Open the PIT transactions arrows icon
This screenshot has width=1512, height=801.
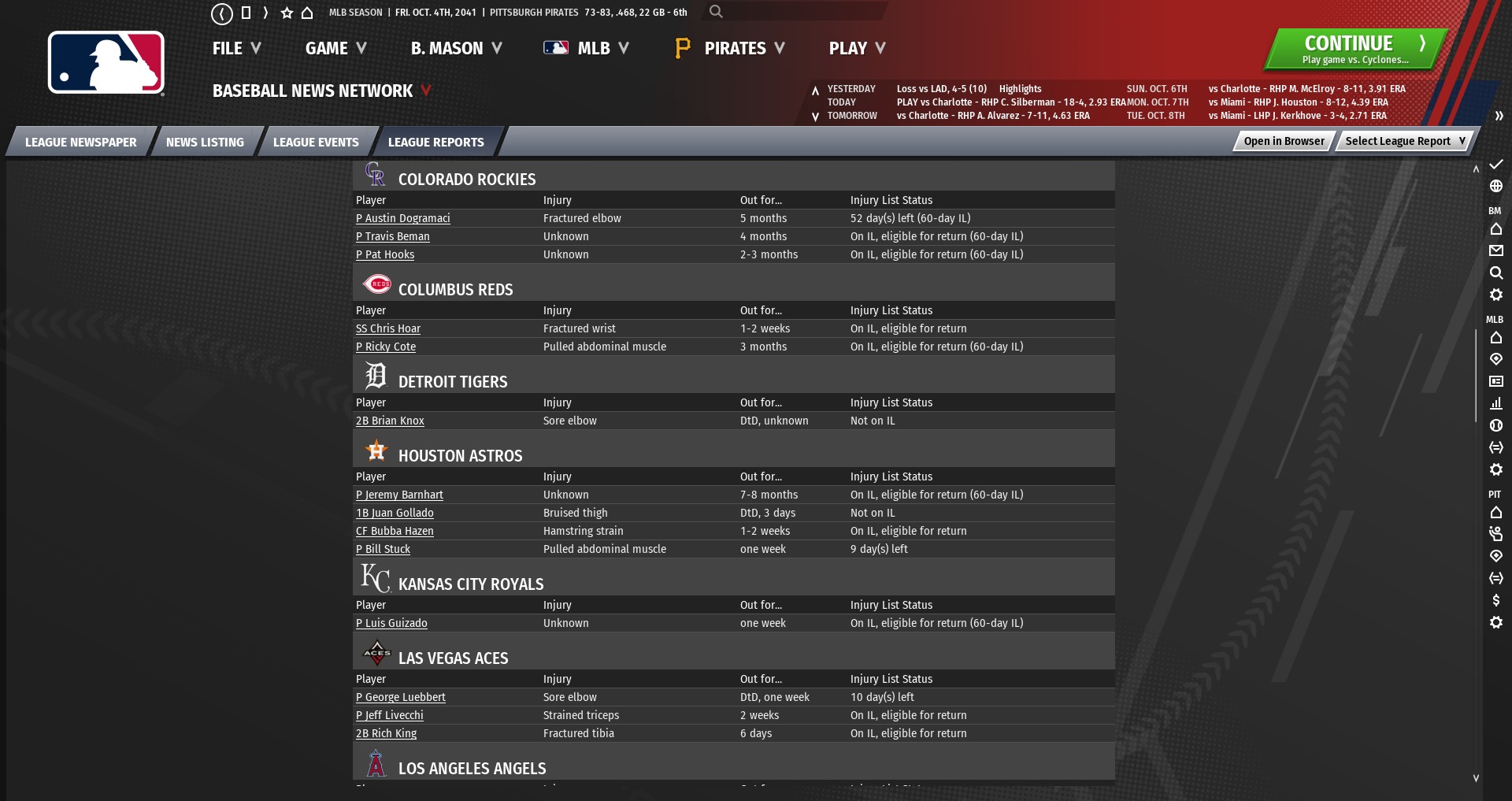click(1496, 578)
